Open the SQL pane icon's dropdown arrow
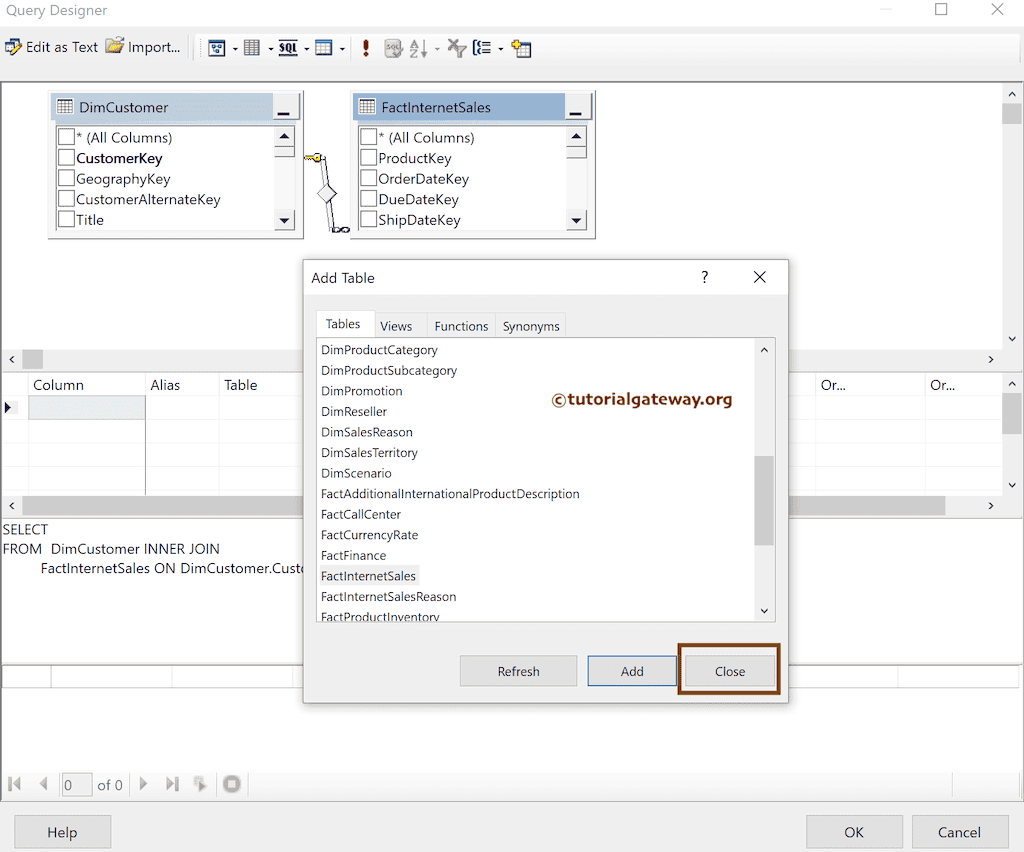 pyautogui.click(x=306, y=48)
